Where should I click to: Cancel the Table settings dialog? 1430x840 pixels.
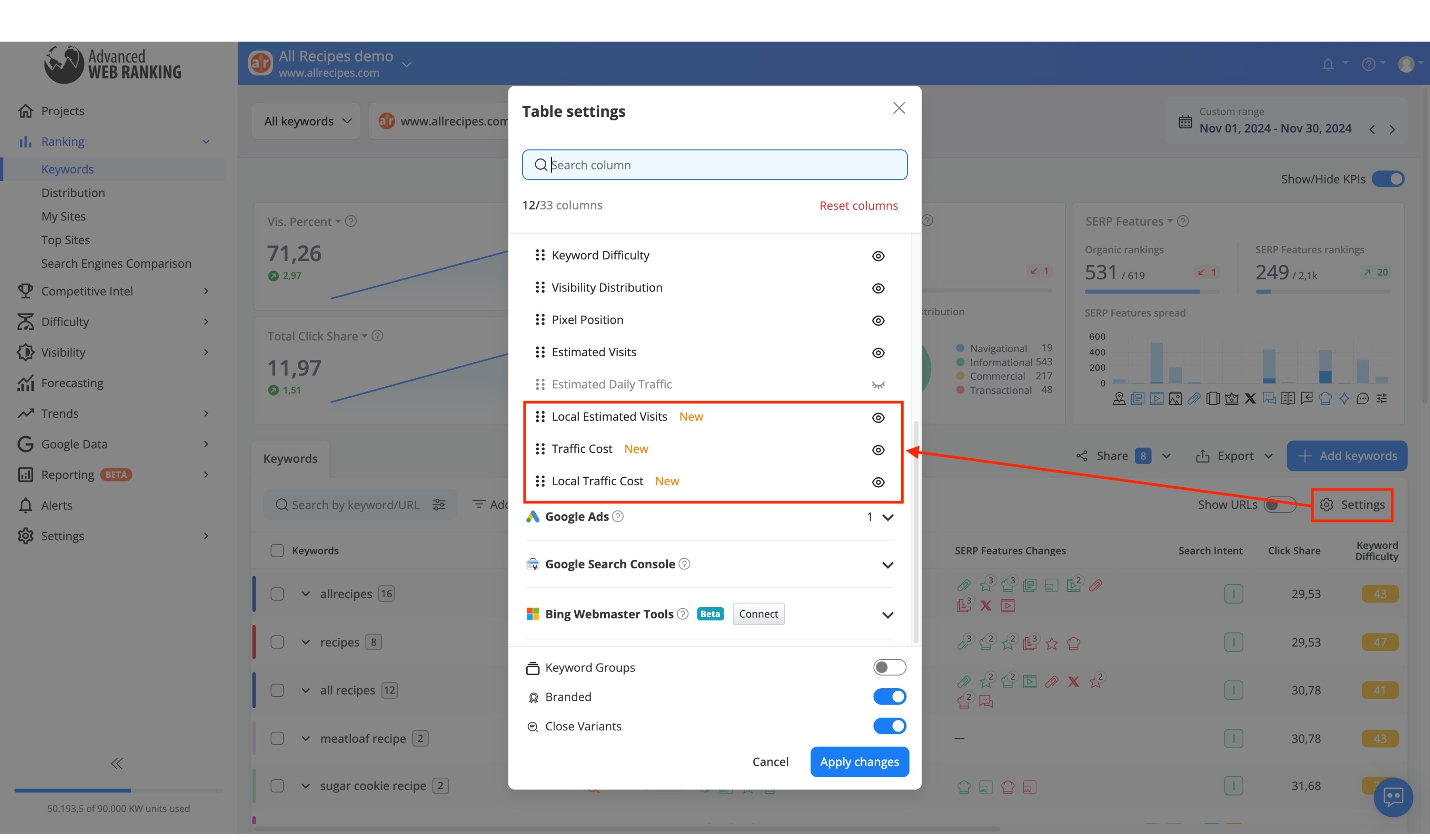[x=770, y=762]
